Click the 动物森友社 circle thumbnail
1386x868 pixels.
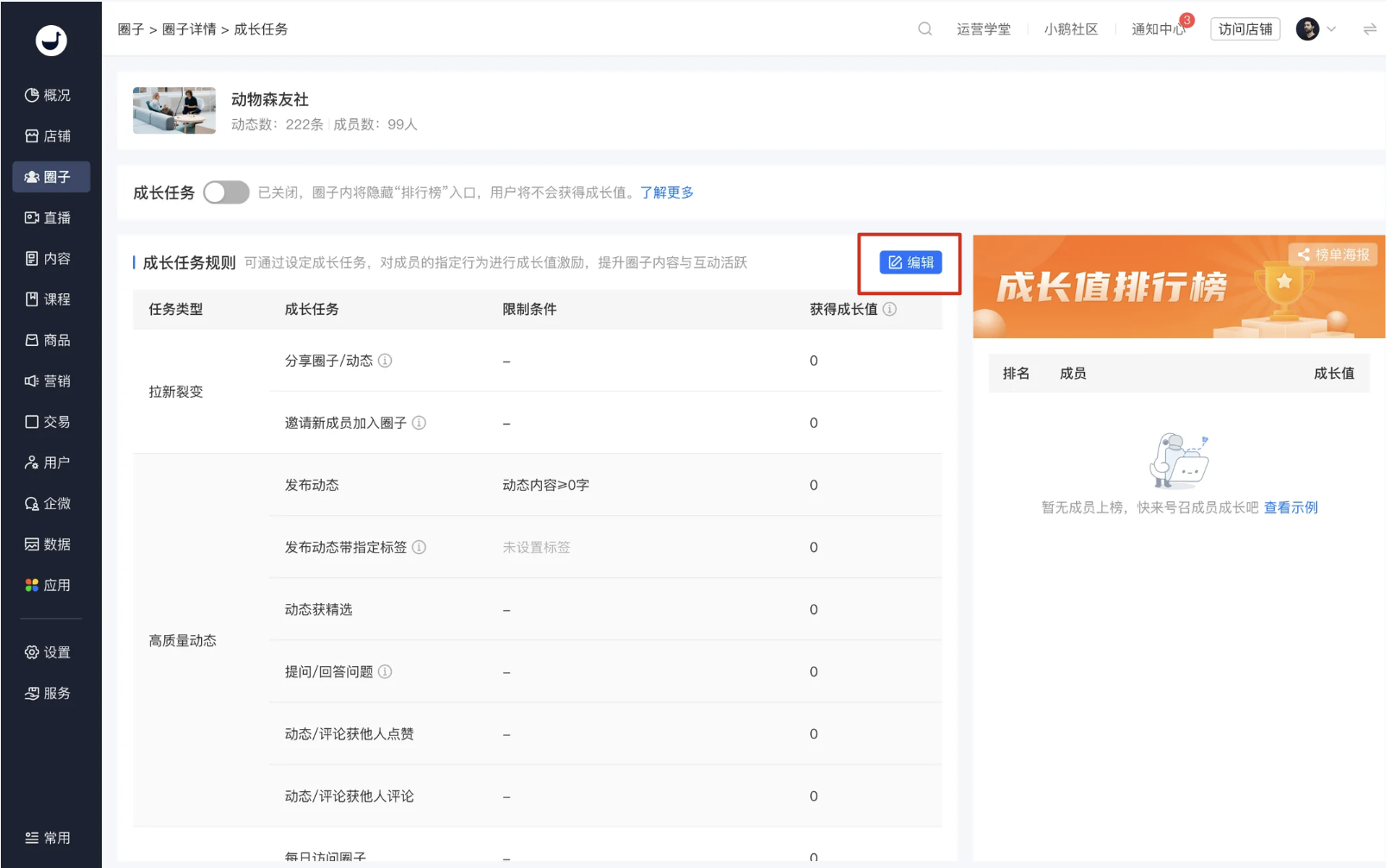pos(174,110)
